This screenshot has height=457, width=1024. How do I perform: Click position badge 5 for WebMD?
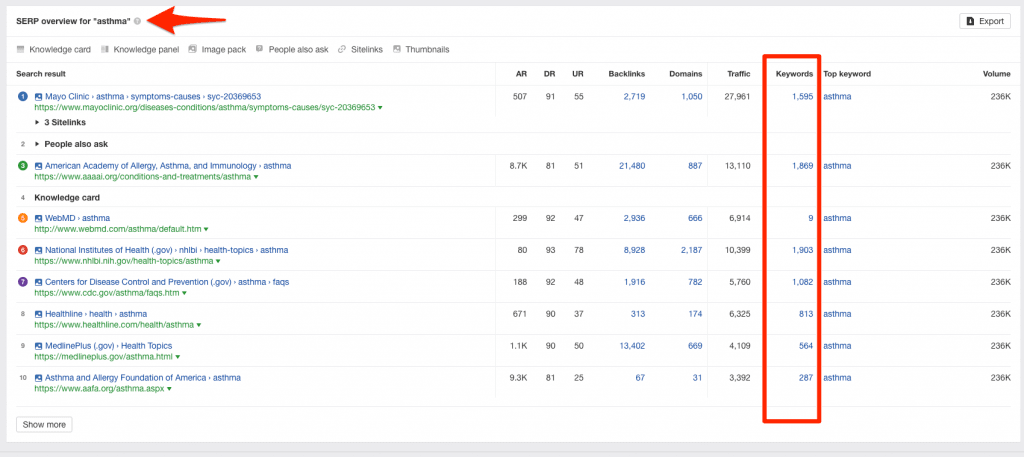pyautogui.click(x=23, y=218)
